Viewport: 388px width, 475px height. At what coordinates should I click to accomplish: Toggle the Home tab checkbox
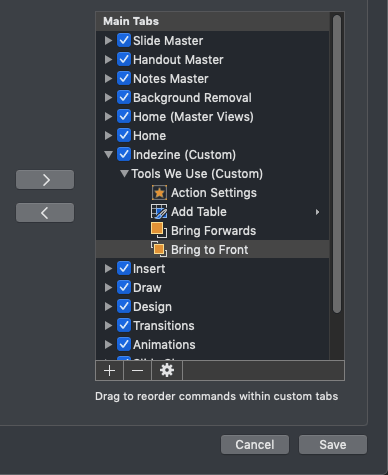click(x=124, y=135)
